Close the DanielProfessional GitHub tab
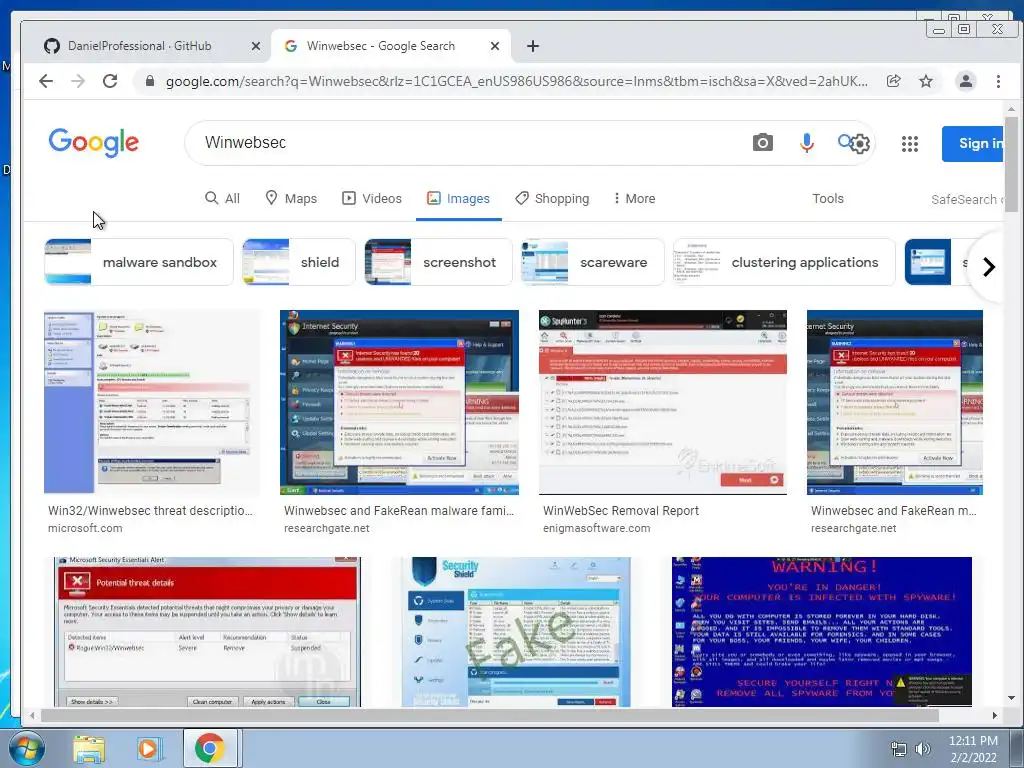Viewport: 1024px width, 768px height. pyautogui.click(x=256, y=46)
